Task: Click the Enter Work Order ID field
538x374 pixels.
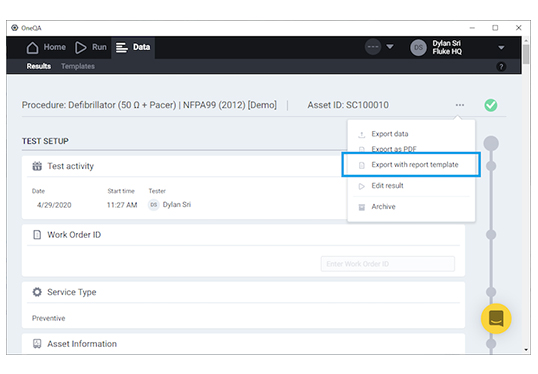Action: [388, 264]
